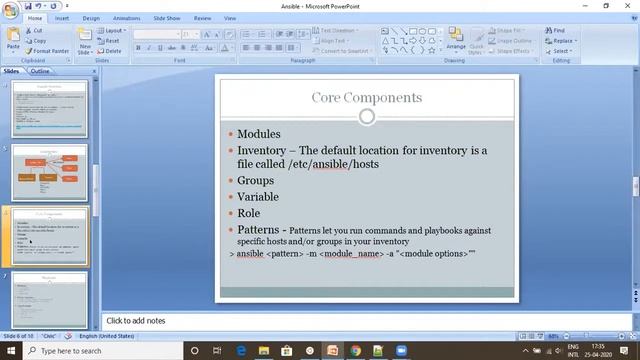The height and width of the screenshot is (360, 640).
Task: Toggle italic formatting
Action: 149,48
